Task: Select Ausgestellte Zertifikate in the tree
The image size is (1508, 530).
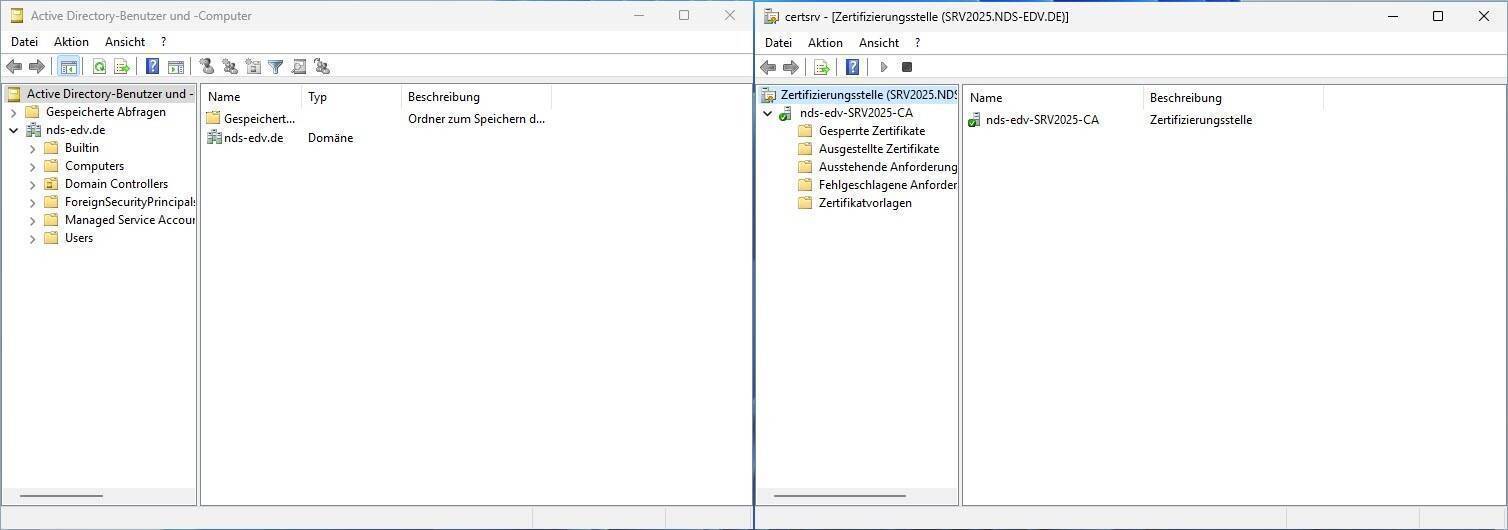Action: coord(878,149)
